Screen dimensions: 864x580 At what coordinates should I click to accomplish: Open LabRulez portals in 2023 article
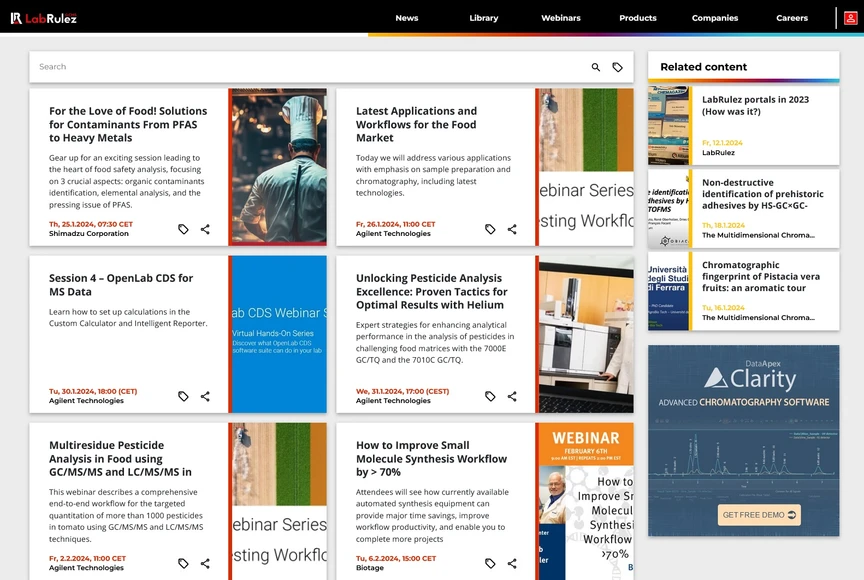pos(755,105)
